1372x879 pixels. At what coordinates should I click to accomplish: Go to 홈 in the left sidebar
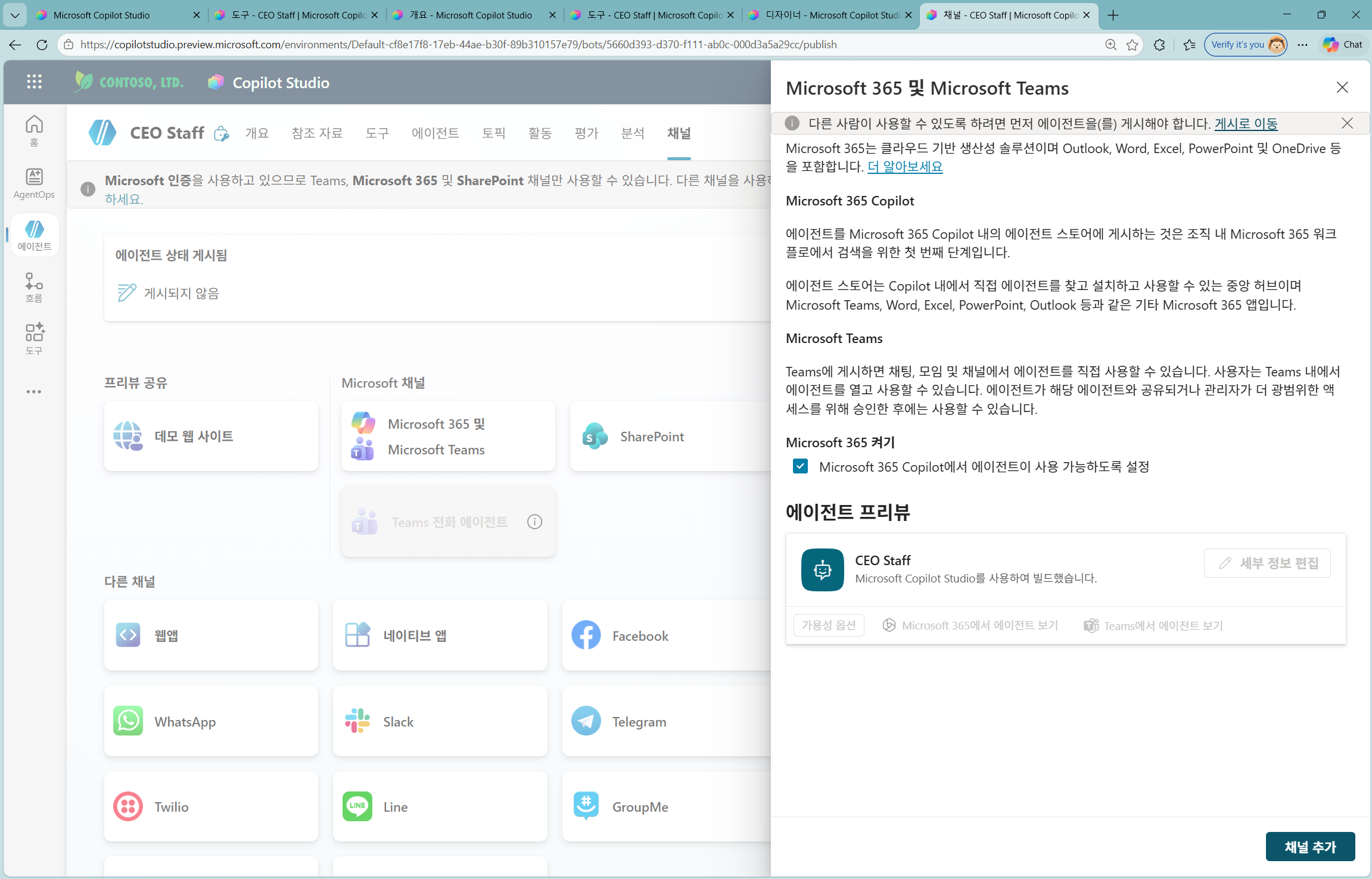click(34, 130)
